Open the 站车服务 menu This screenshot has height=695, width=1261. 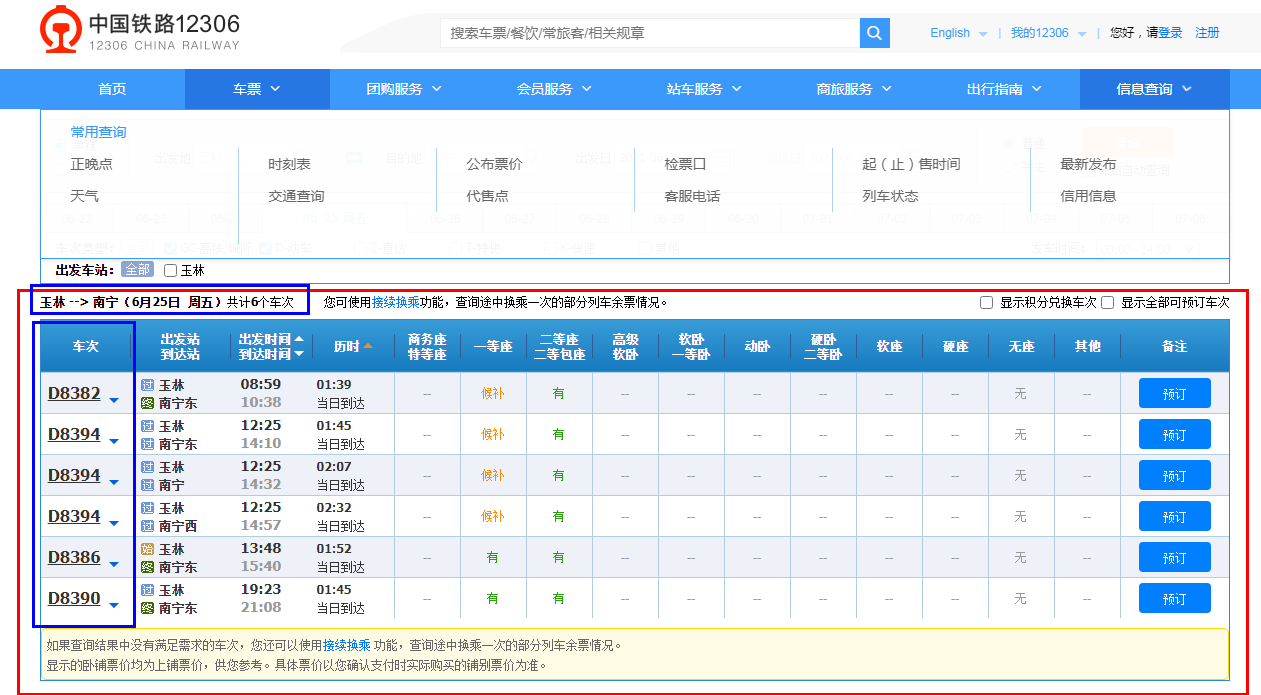(704, 89)
